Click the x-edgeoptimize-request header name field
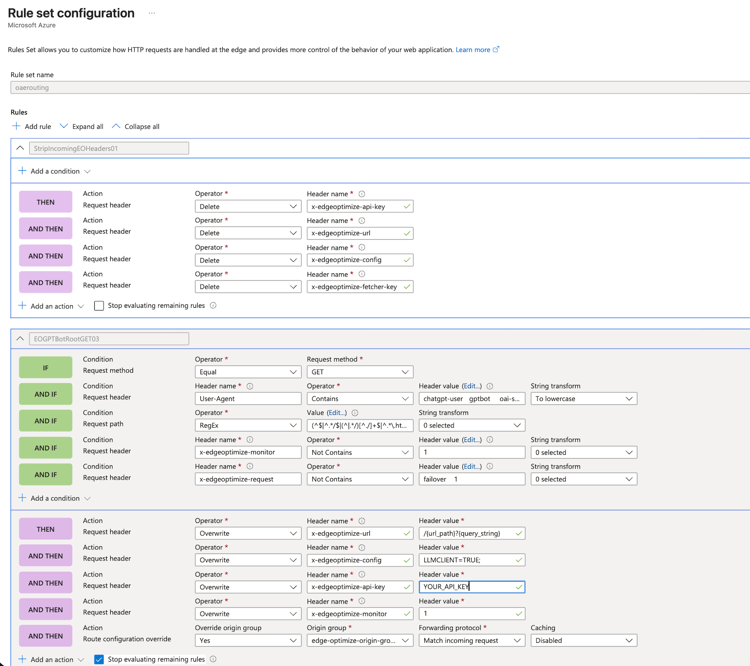Screen dimensions: 750x666 click(248, 479)
